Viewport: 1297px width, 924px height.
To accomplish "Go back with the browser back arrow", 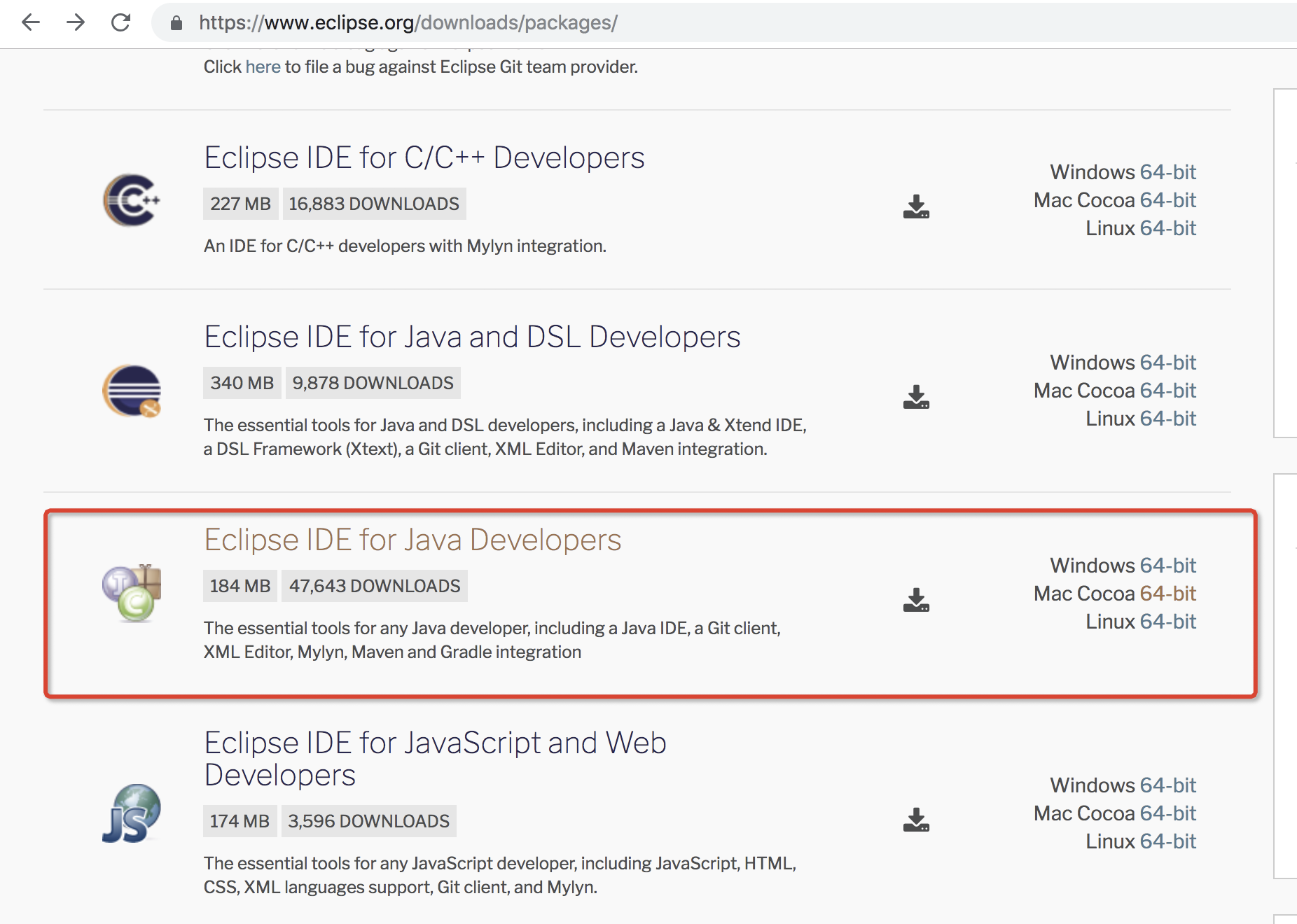I will pyautogui.click(x=31, y=22).
